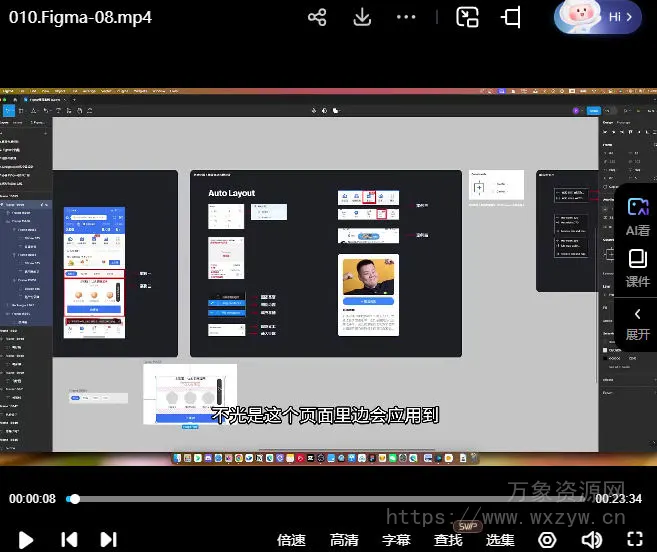Viewport: 657px width, 552px height.
Task: Open the circular player settings icon
Action: (548, 540)
